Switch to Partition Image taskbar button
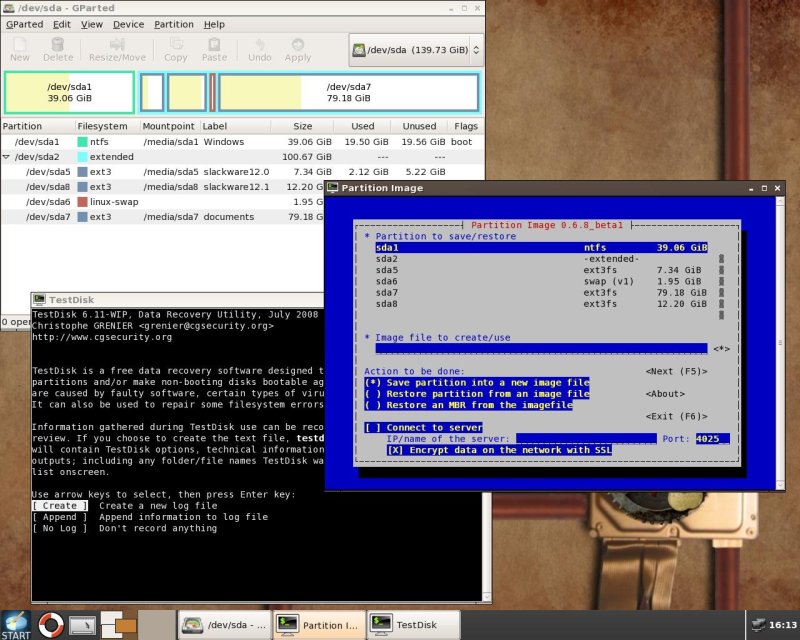800x640 pixels. pyautogui.click(x=319, y=625)
